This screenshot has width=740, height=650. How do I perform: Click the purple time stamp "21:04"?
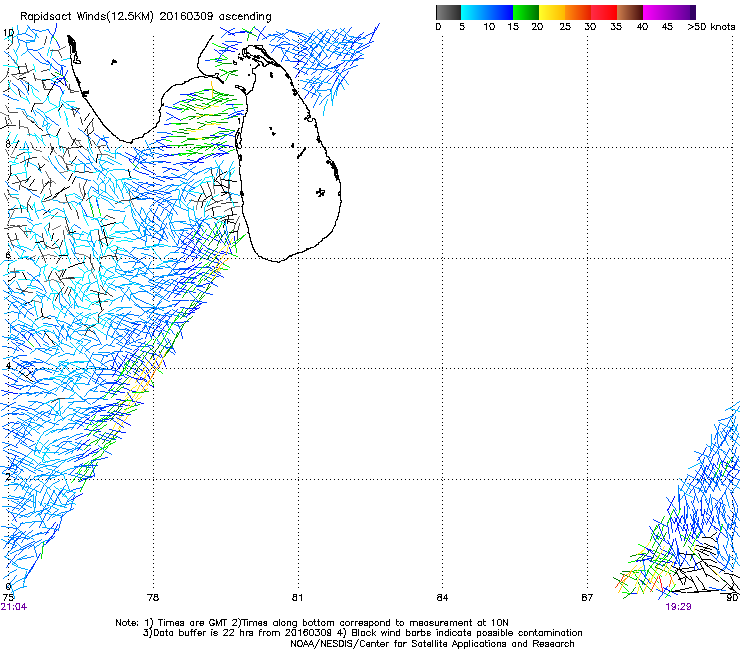pos(13,607)
